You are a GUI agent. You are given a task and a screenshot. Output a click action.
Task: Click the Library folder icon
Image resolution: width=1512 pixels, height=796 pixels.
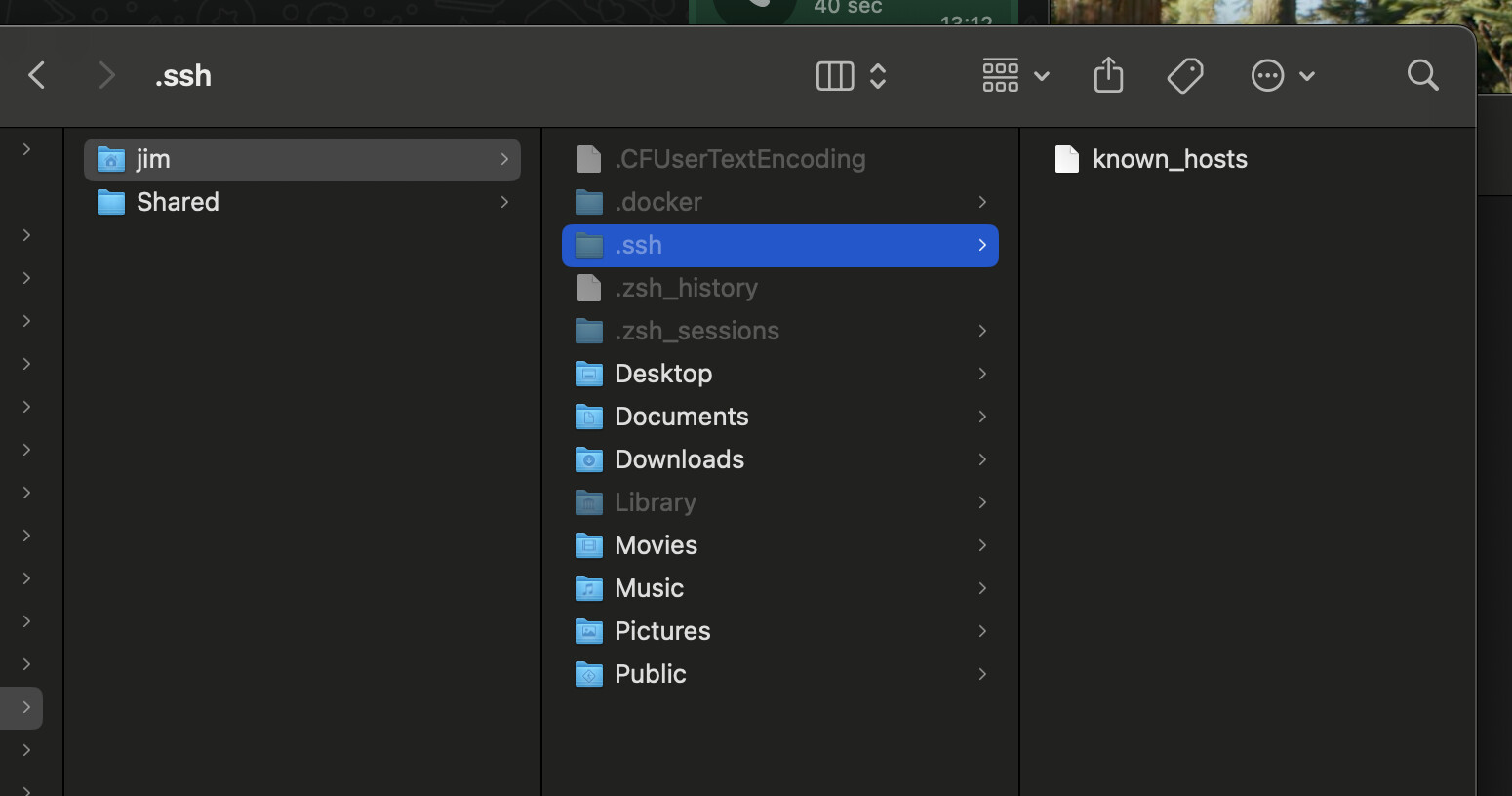pyautogui.click(x=589, y=502)
